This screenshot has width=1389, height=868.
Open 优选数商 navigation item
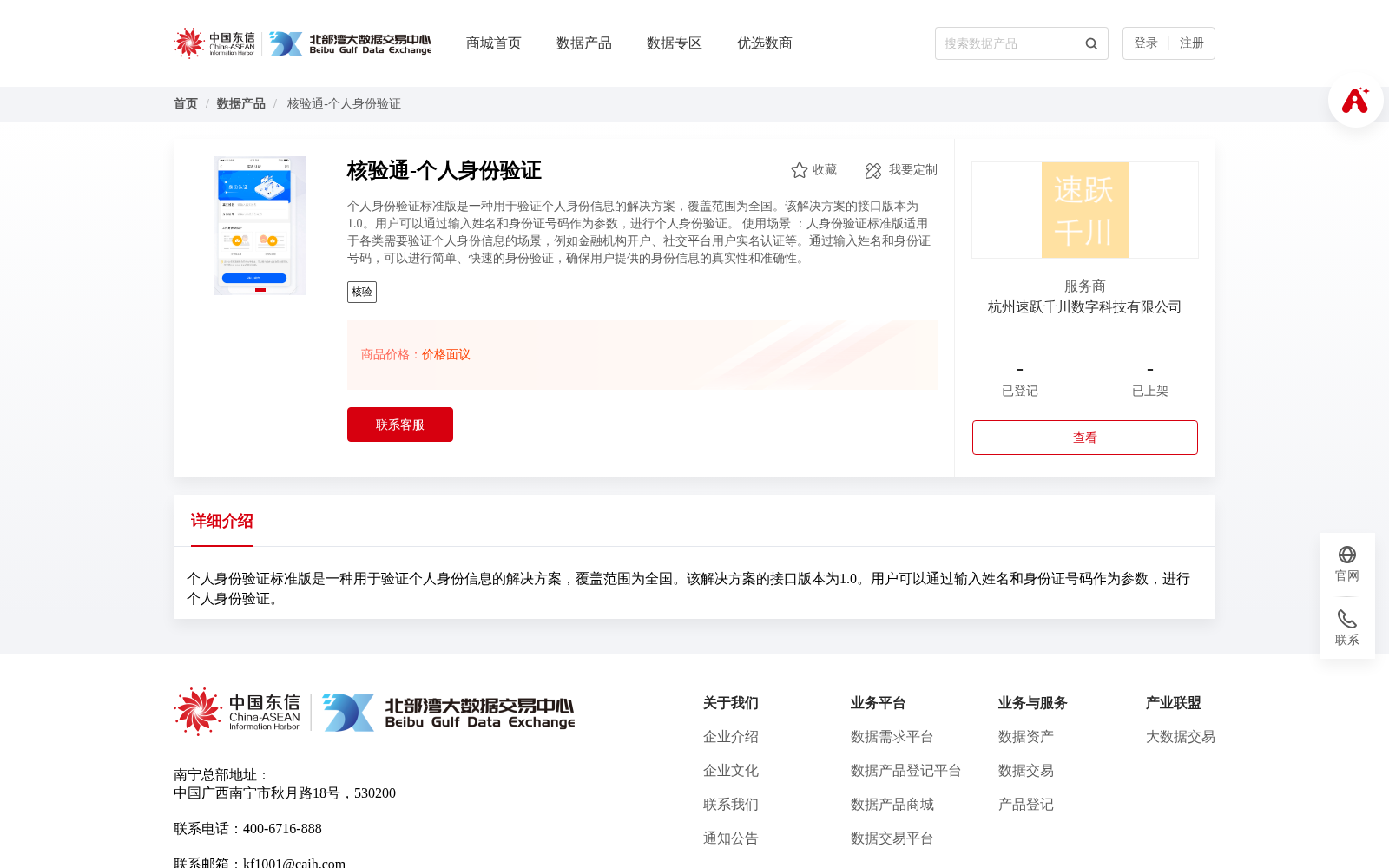pyautogui.click(x=765, y=43)
